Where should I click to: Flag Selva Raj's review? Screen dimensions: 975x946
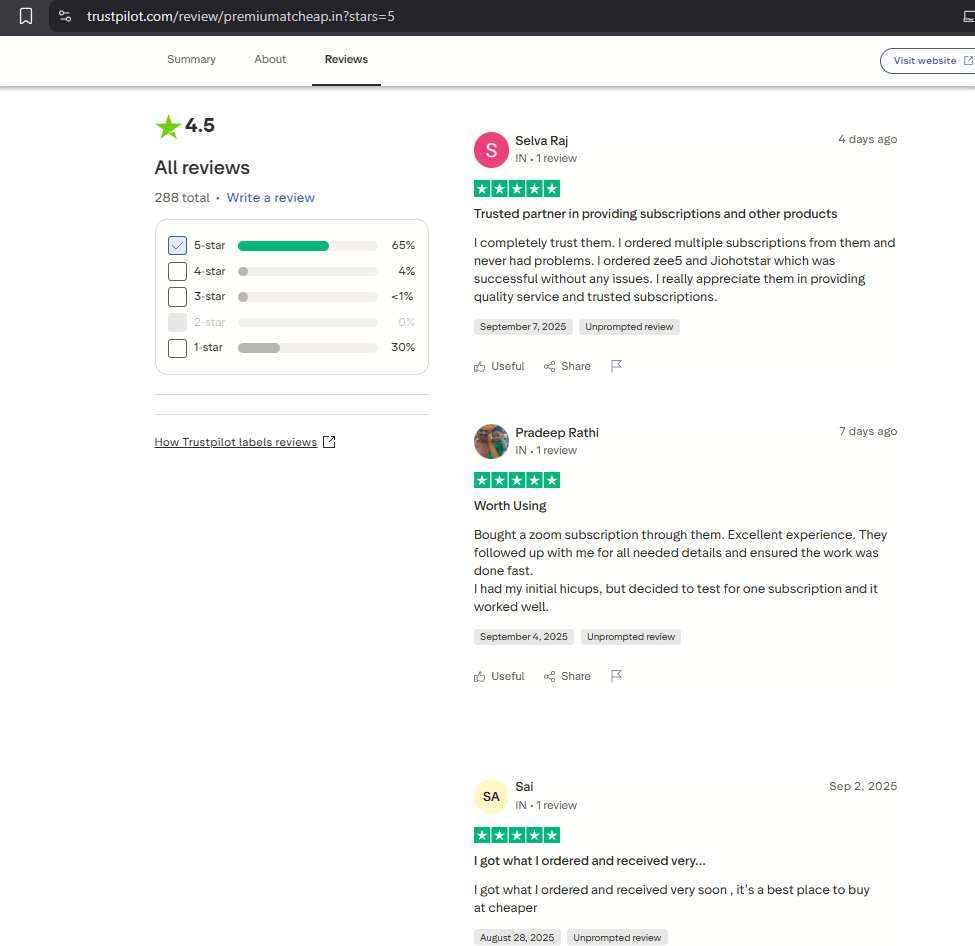[x=617, y=366]
